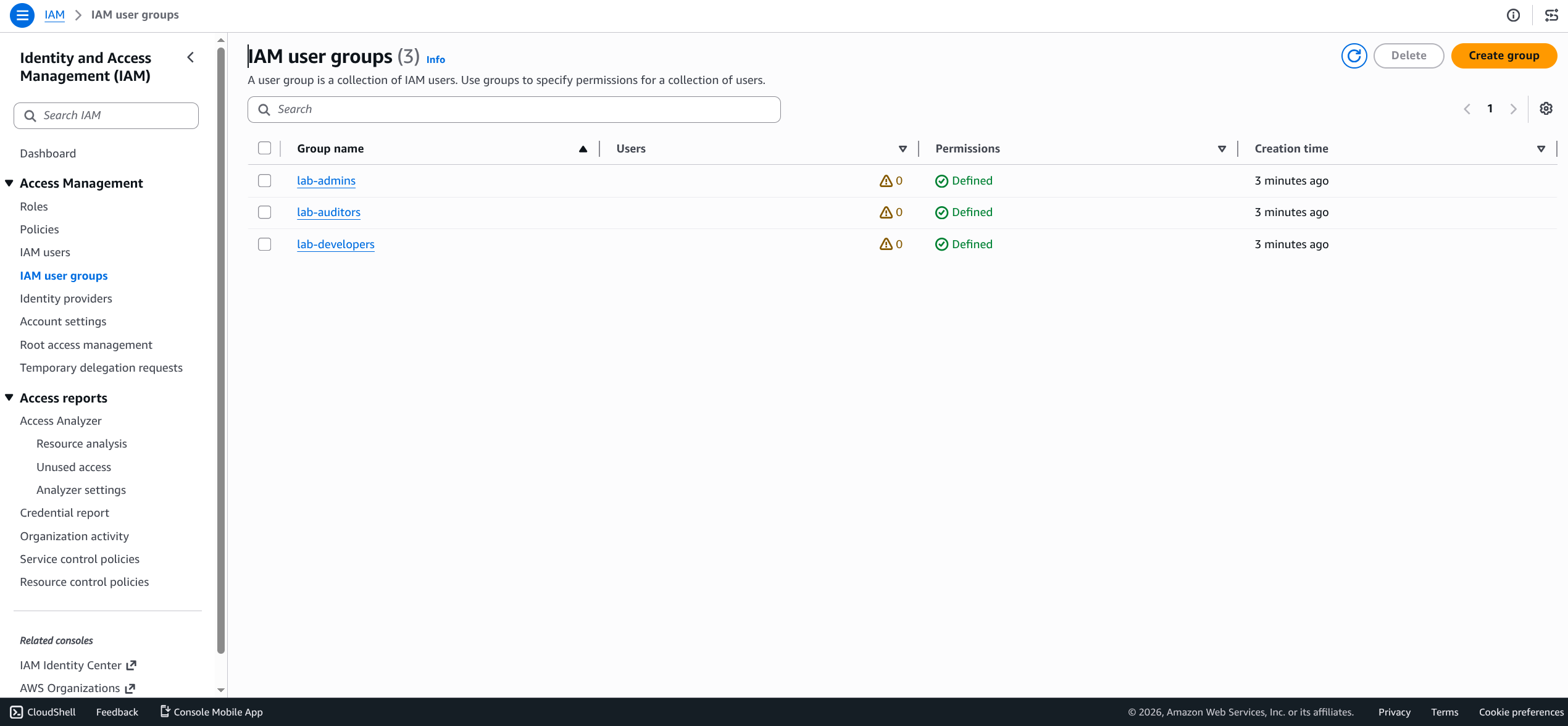The width and height of the screenshot is (1568, 726).
Task: Open the lab-admins group link
Action: point(326,181)
